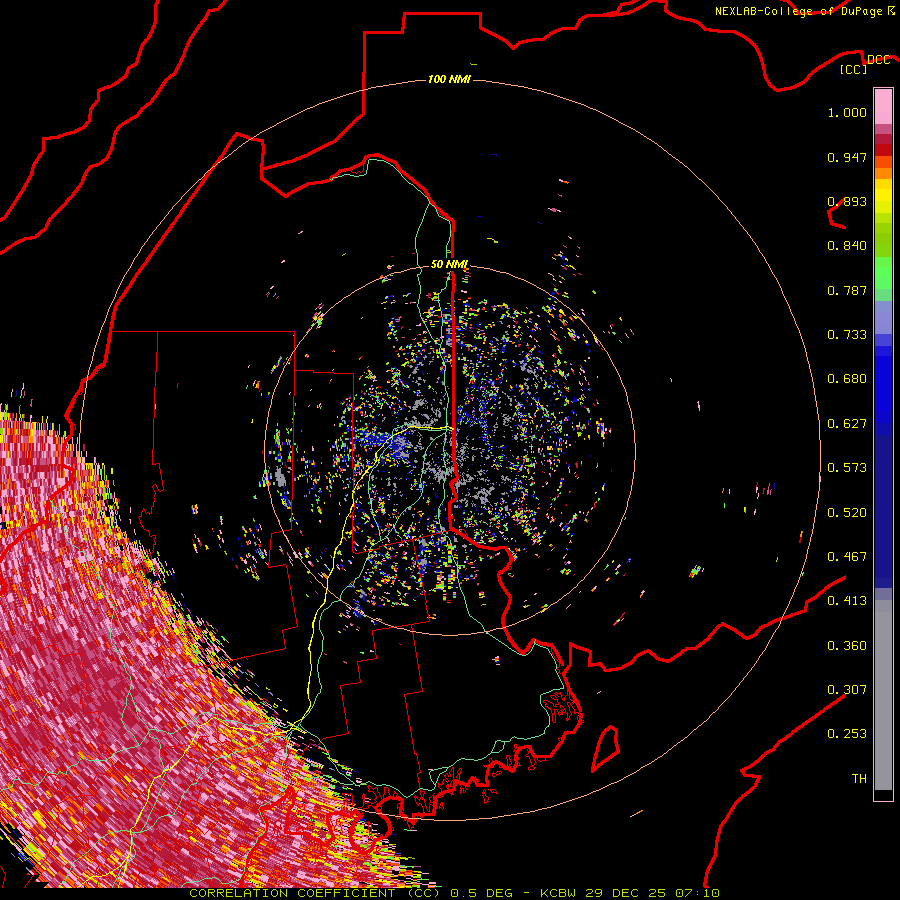The image size is (900, 900).
Task: Select the 0.467 scale value
Action: (x=847, y=557)
